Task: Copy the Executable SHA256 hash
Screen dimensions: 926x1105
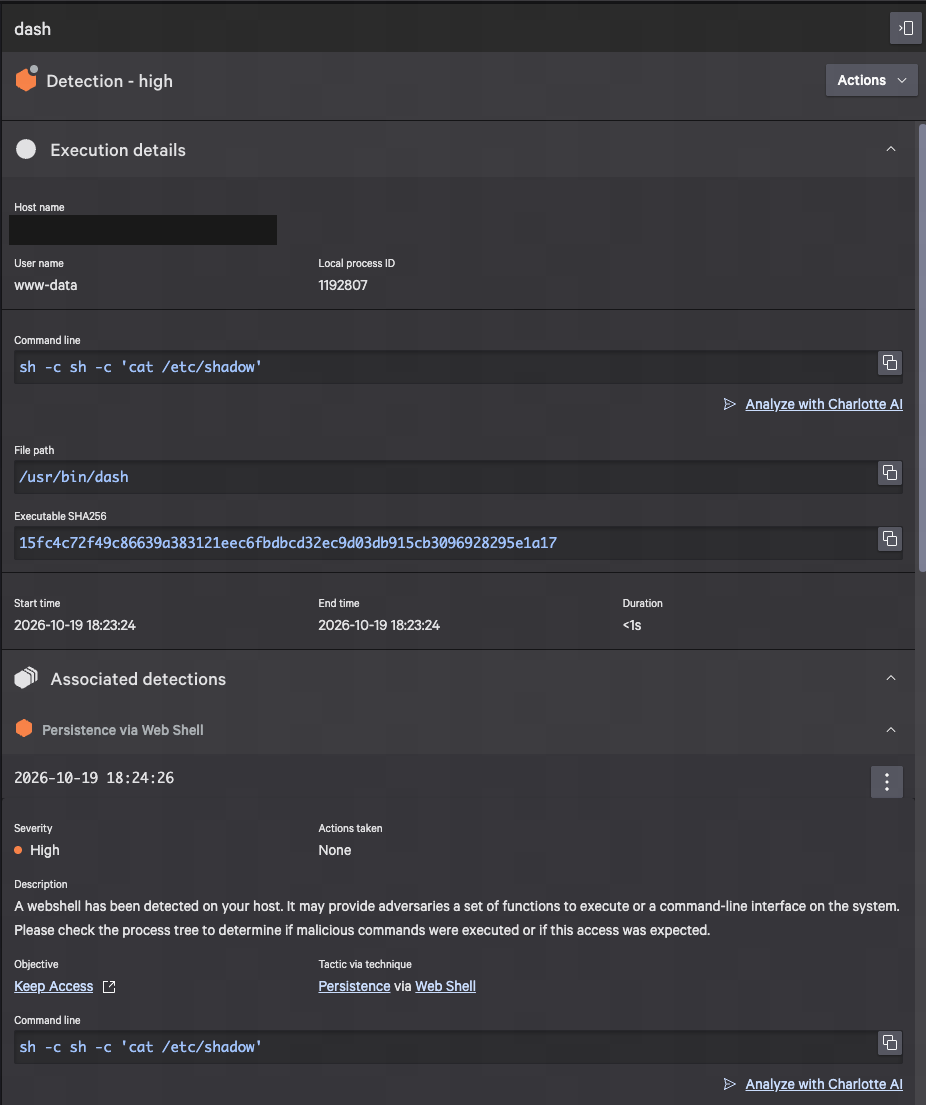Action: (890, 539)
